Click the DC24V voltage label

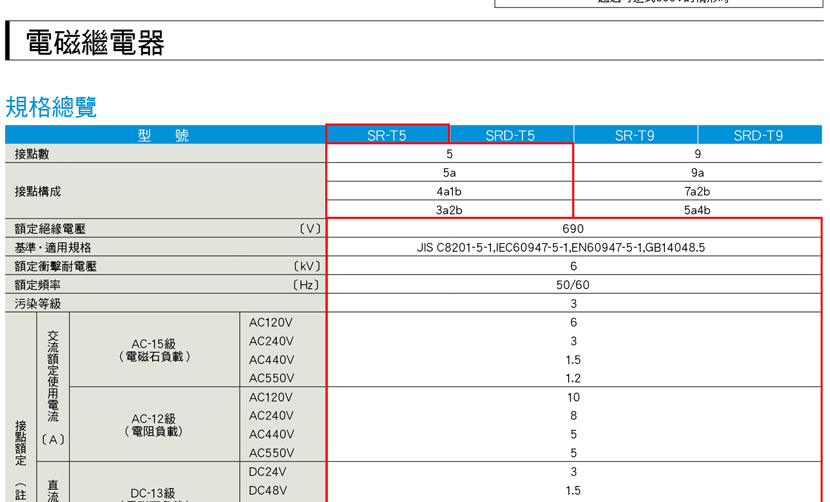click(267, 472)
